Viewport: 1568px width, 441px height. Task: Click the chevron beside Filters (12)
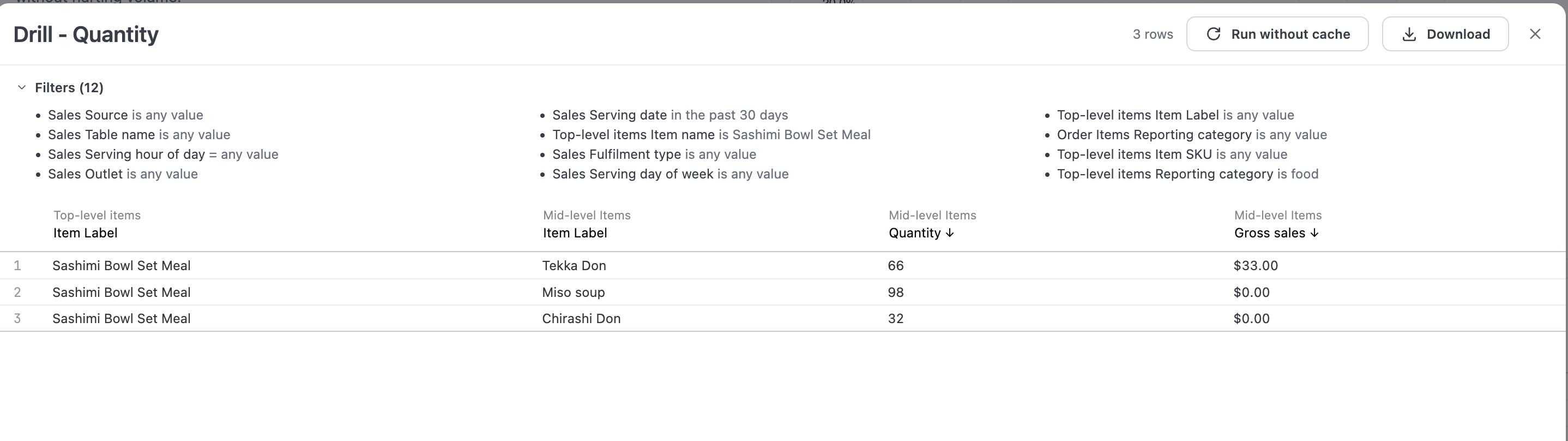[x=22, y=87]
